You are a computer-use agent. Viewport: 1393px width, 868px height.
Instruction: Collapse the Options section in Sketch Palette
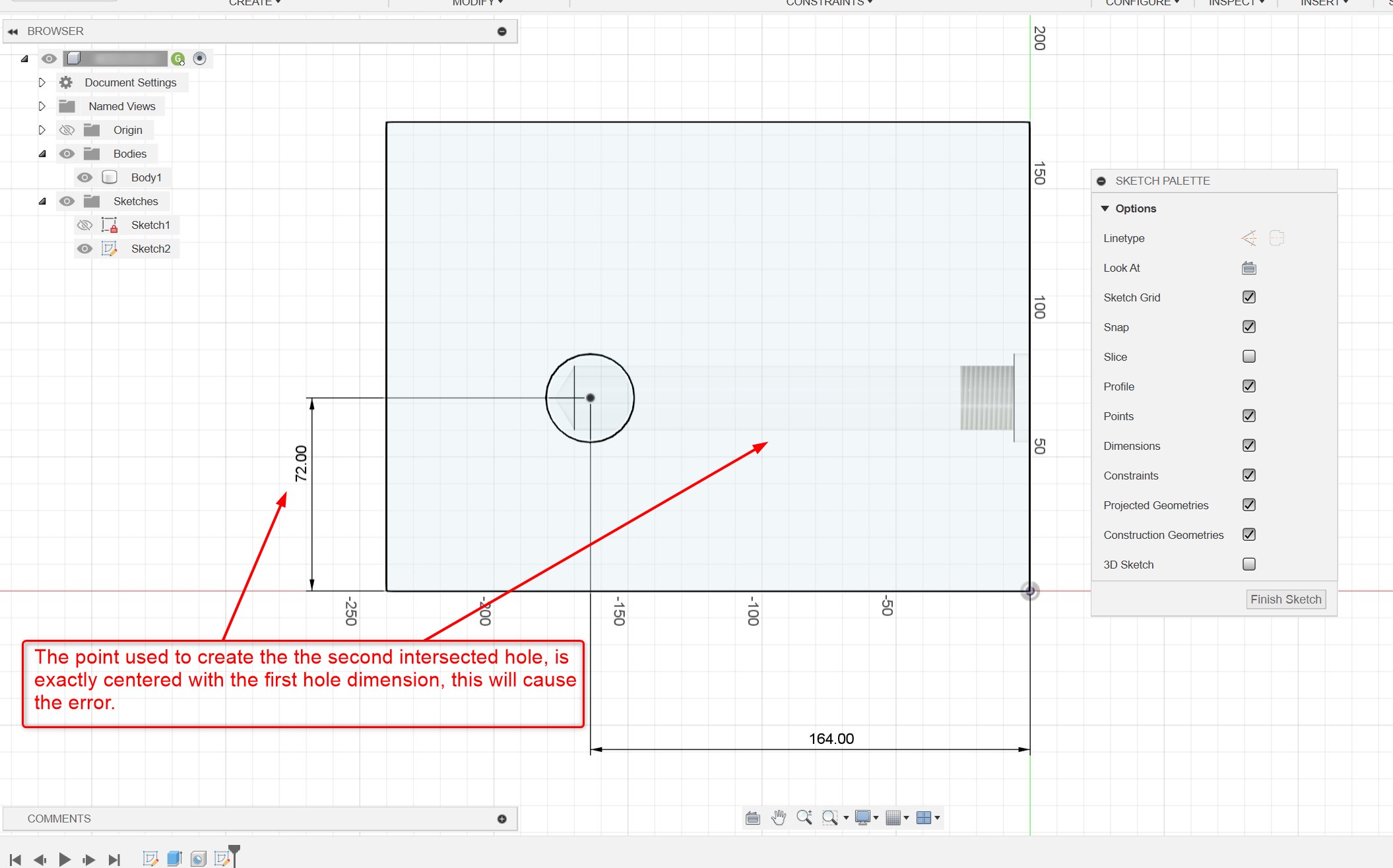tap(1106, 208)
